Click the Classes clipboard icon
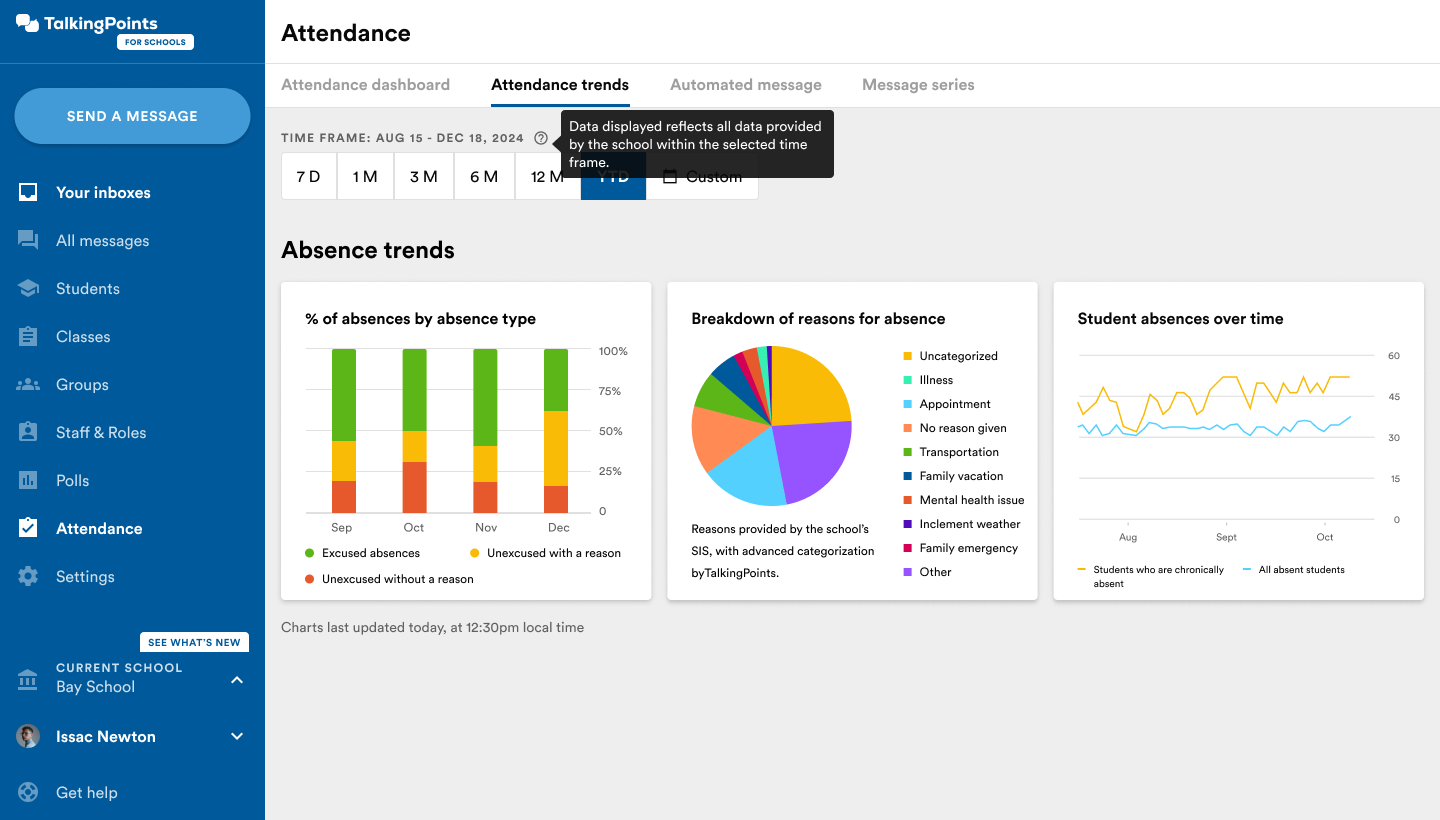The width and height of the screenshot is (1440, 820). (x=28, y=336)
